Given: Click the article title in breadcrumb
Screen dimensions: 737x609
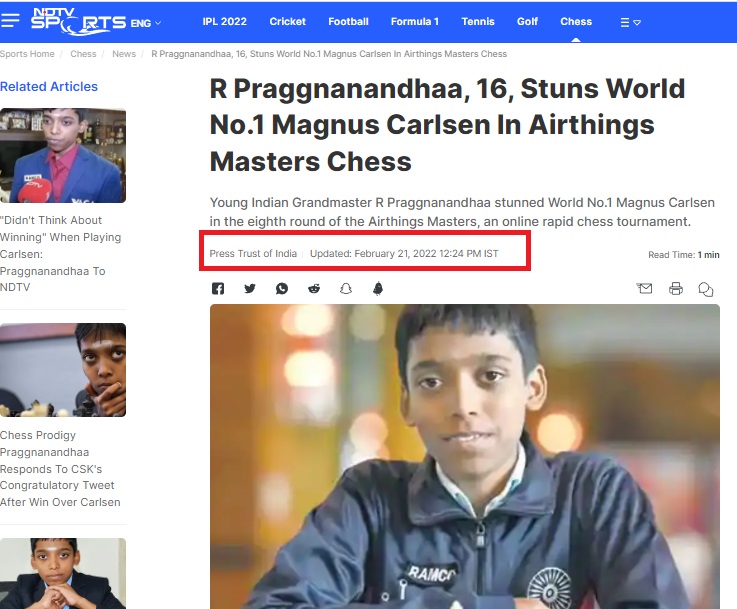Looking at the screenshot, I should click(329, 54).
